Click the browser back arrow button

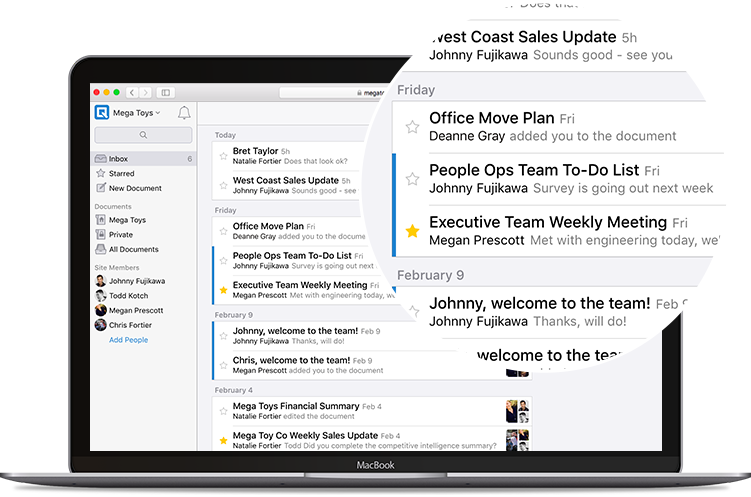(x=133, y=92)
